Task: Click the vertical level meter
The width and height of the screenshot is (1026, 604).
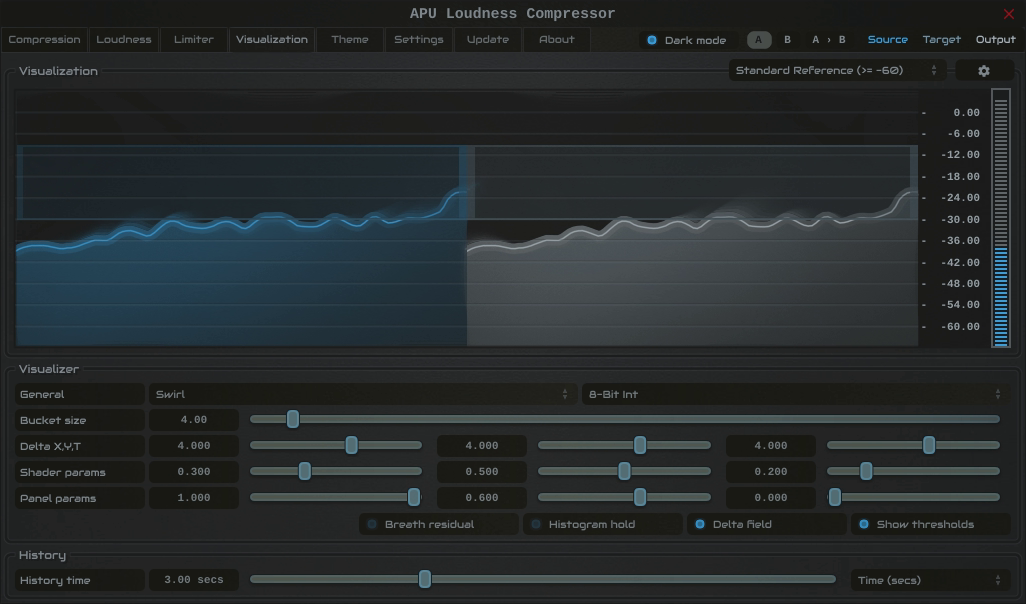Action: point(1000,218)
